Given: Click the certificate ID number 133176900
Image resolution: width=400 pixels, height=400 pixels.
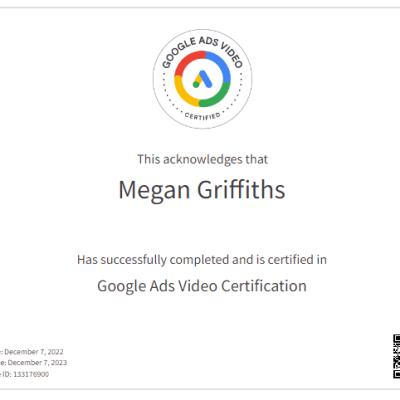Looking at the screenshot, I should click(31, 374).
